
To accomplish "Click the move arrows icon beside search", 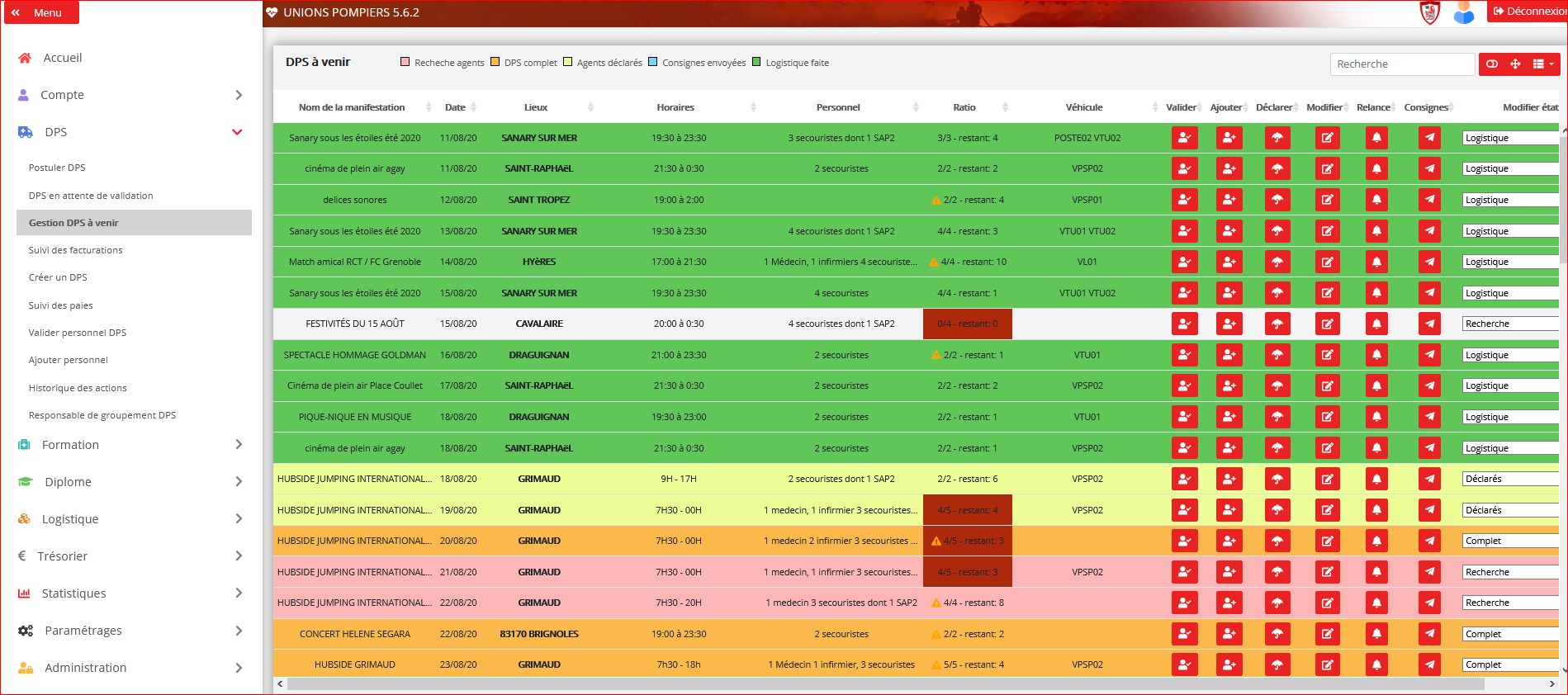I will (x=1515, y=64).
